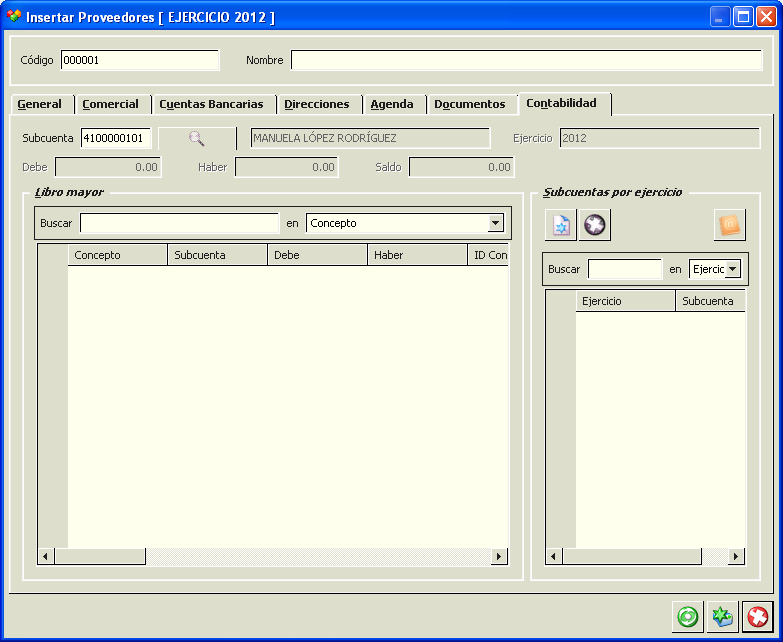Click the green circular refresh button
The image size is (783, 642).
[688, 617]
